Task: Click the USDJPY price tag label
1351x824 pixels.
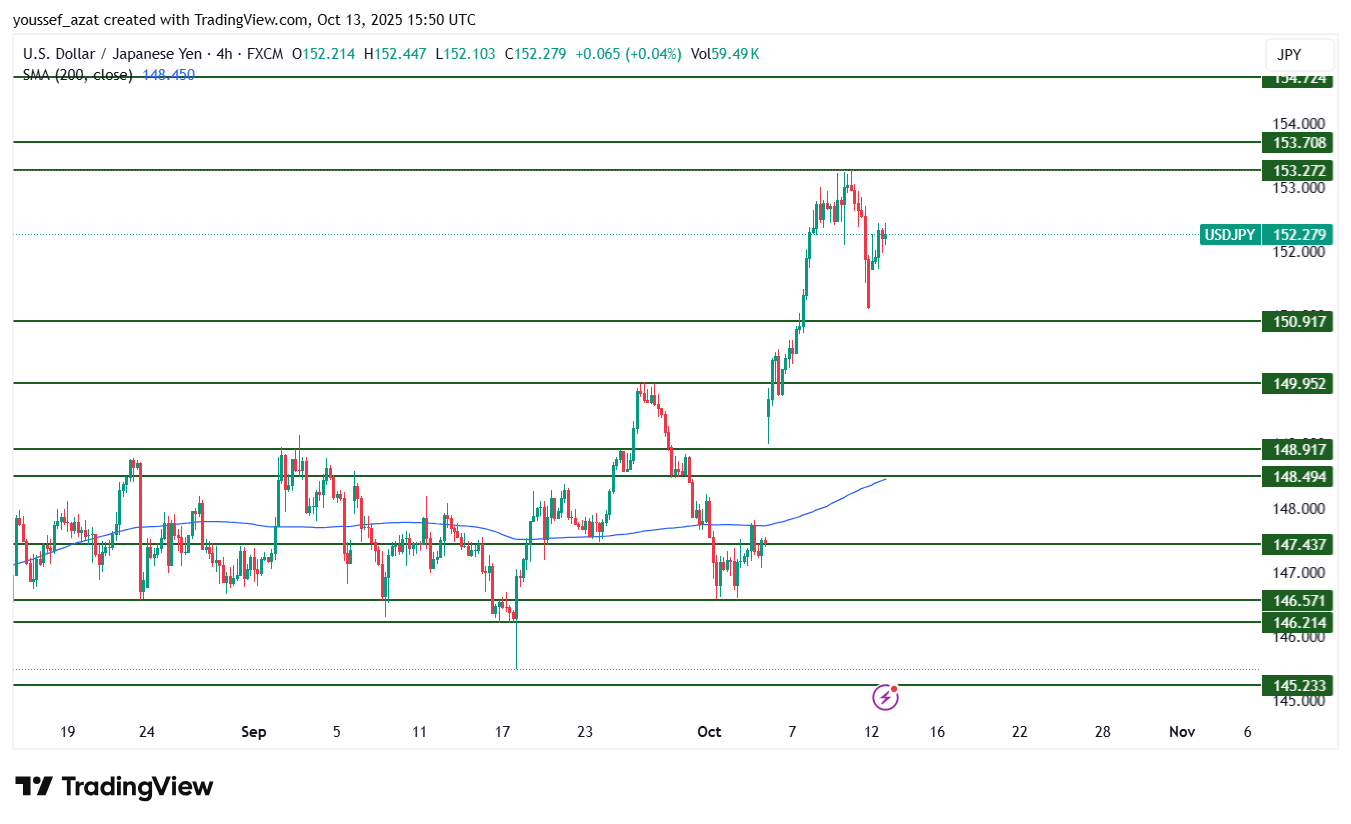Action: (x=1229, y=235)
